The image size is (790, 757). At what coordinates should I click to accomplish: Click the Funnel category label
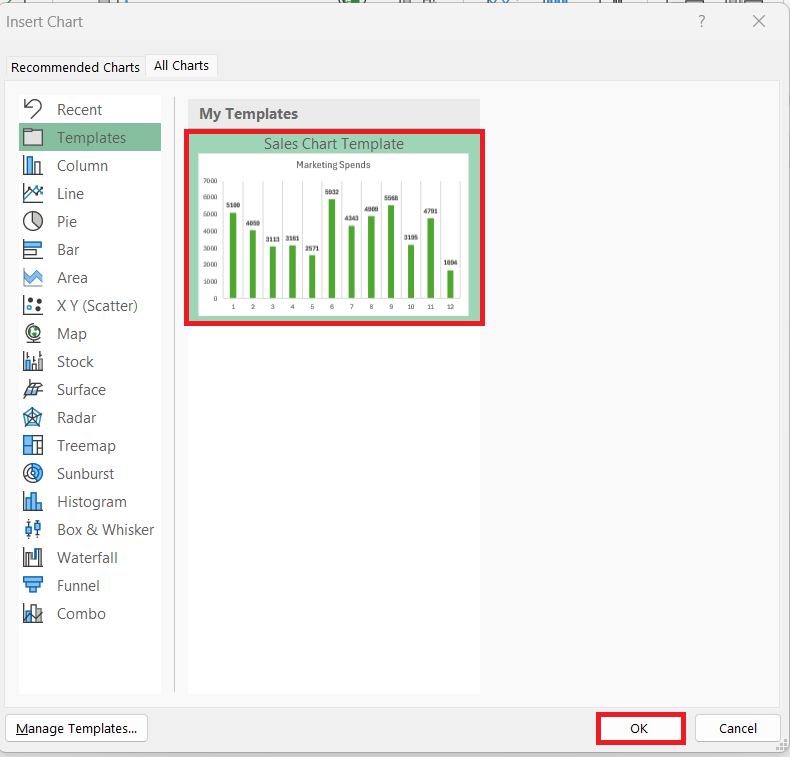[x=78, y=586]
